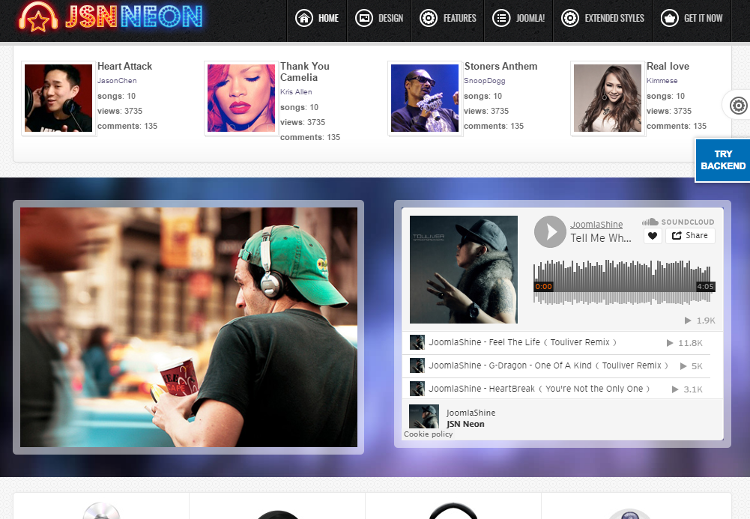This screenshot has height=519, width=750.
Task: Go to the Home menu item
Action: click(x=318, y=18)
